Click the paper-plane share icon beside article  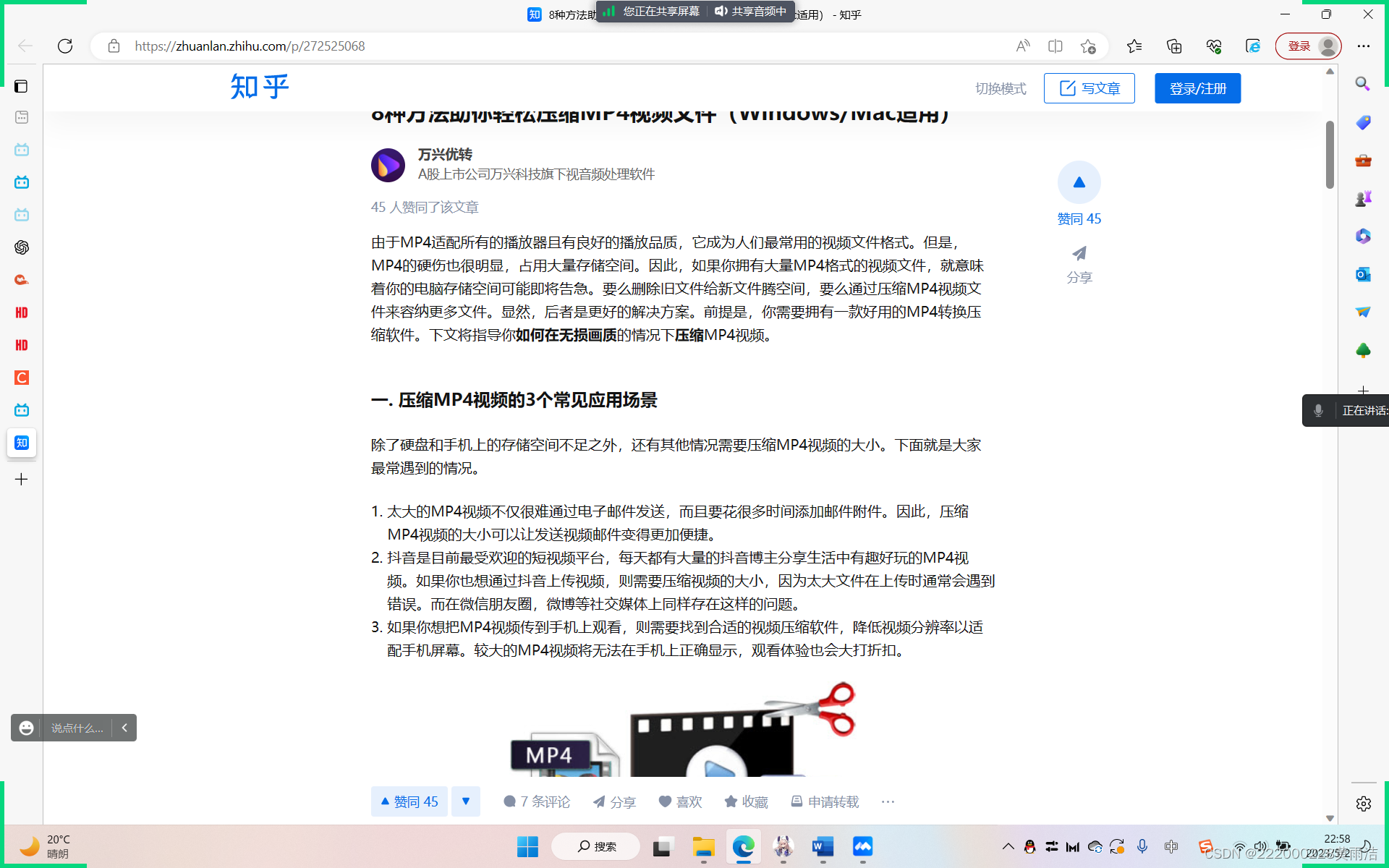[1079, 254]
